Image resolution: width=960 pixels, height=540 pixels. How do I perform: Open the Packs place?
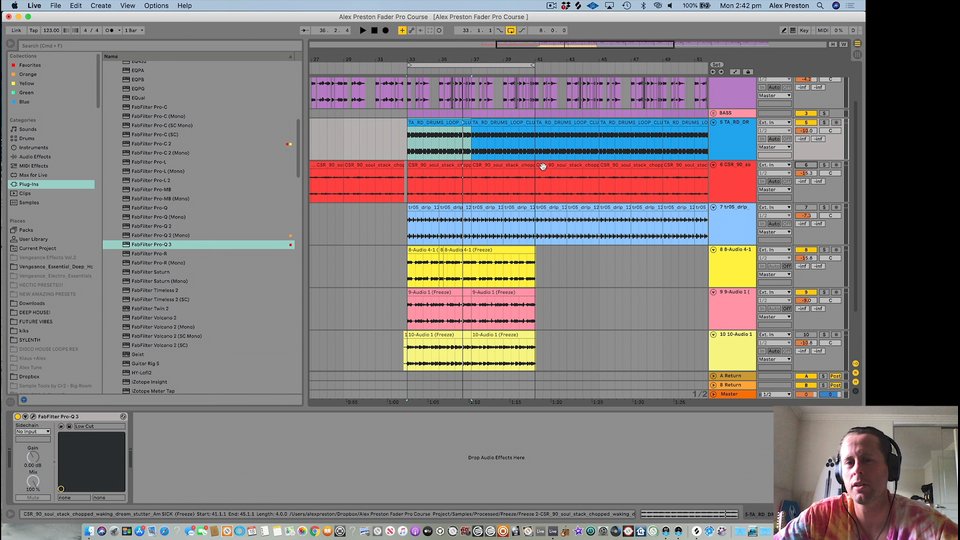tap(26, 230)
